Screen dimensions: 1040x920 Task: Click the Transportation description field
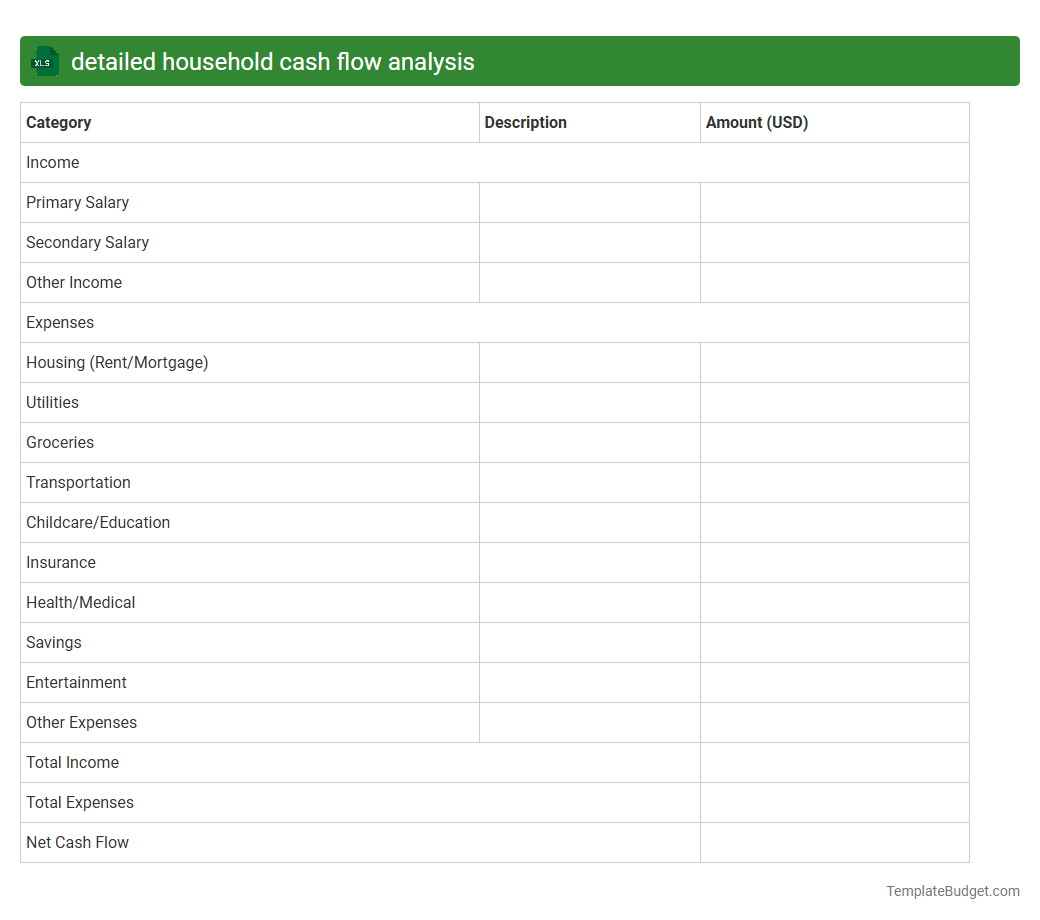[x=589, y=482]
